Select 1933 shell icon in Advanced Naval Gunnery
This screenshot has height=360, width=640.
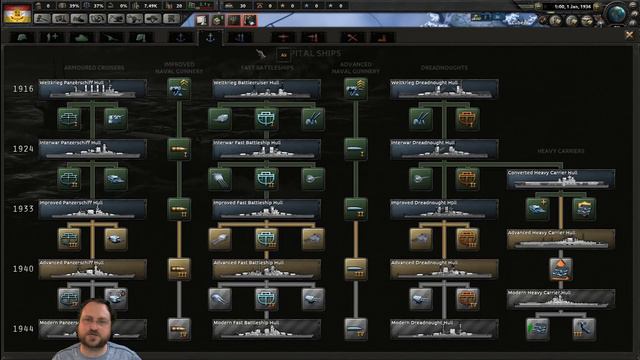pyautogui.click(x=356, y=209)
